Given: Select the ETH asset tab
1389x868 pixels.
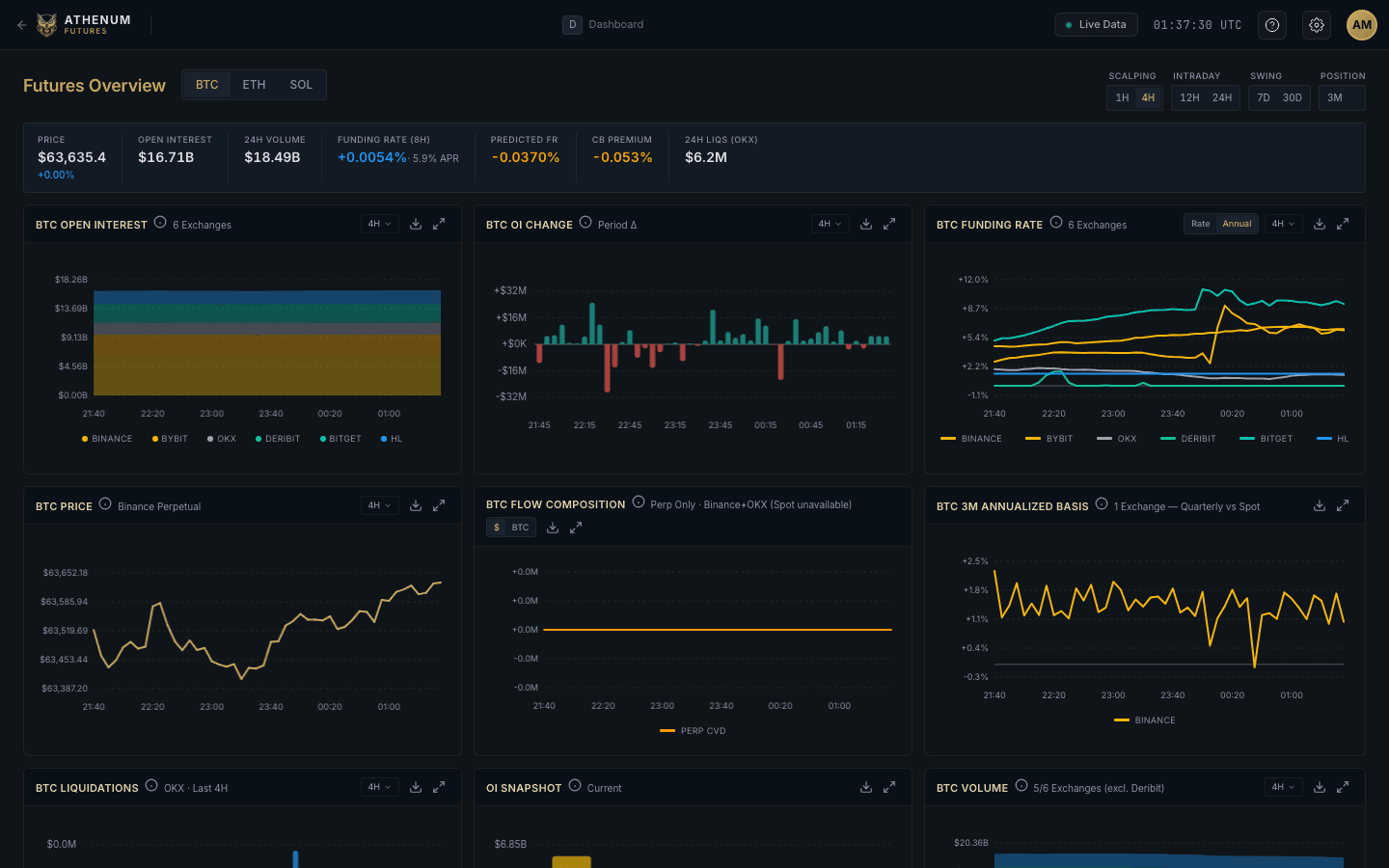Looking at the screenshot, I should click(254, 85).
